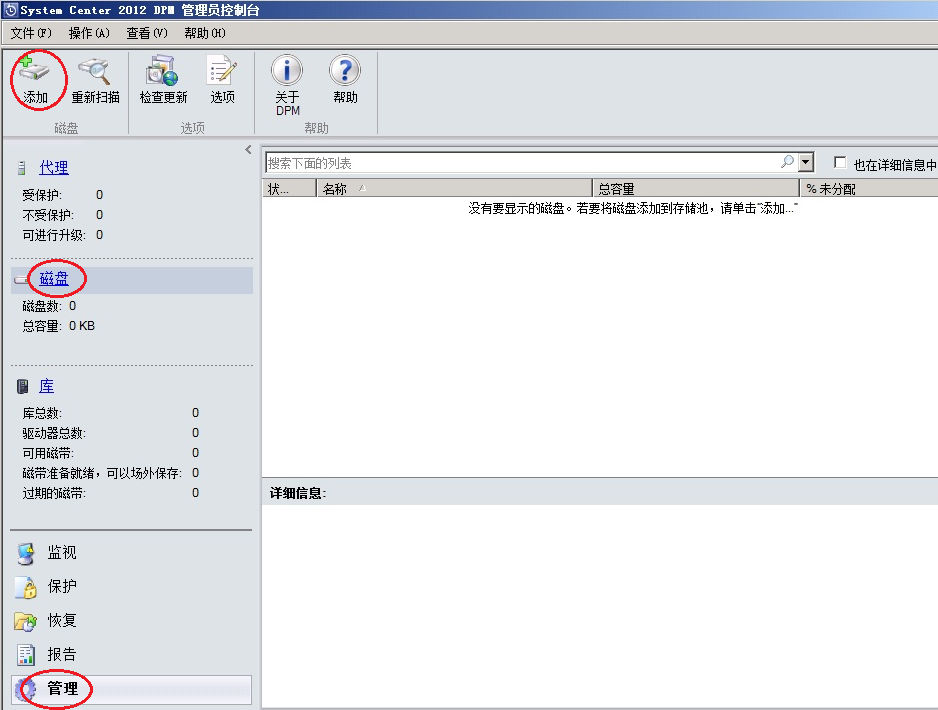Click in the 搜索下面的列表 search field
The width and height of the screenshot is (938, 710).
[x=522, y=163]
